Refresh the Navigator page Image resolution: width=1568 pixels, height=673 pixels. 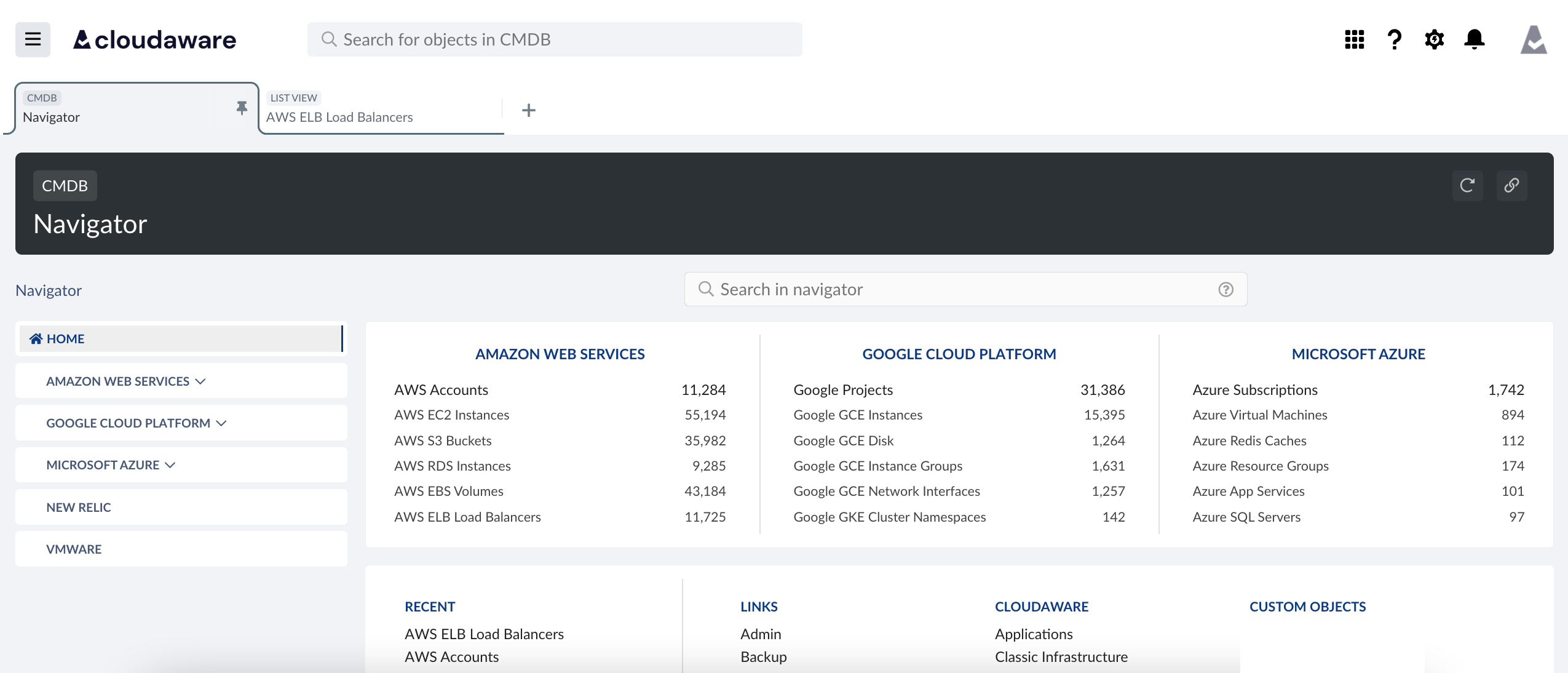pyautogui.click(x=1467, y=185)
